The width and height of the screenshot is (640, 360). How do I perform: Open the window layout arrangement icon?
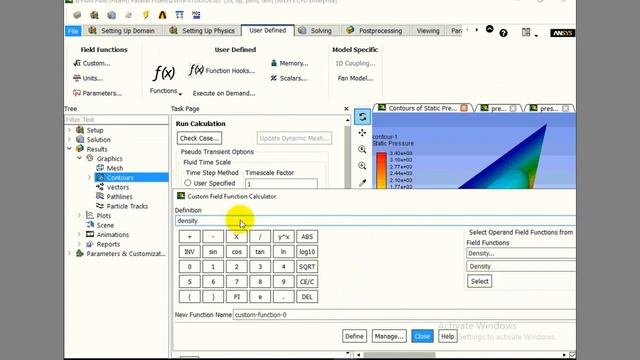pyautogui.click(x=526, y=32)
